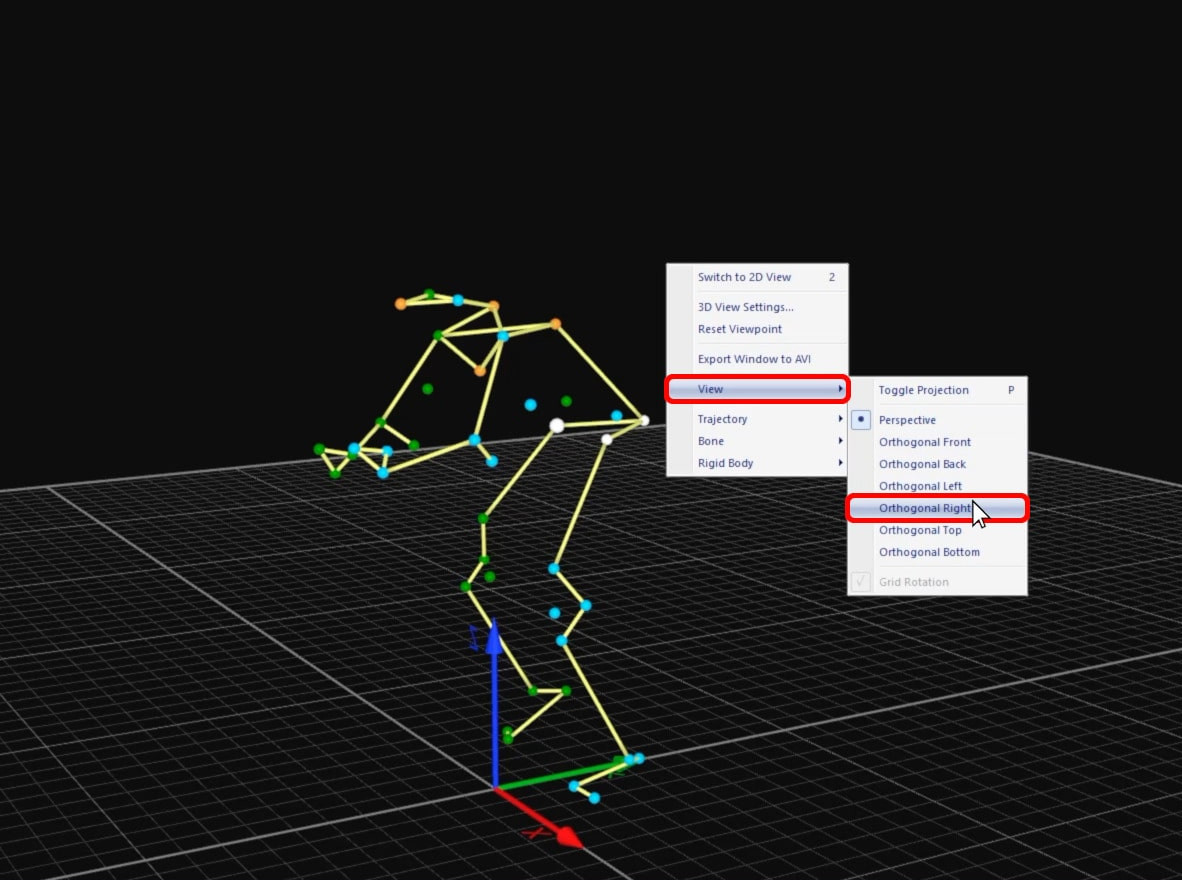Screen dimensions: 1182x880
Task: Choose Switch to 2D View menu entry
Action: point(757,277)
